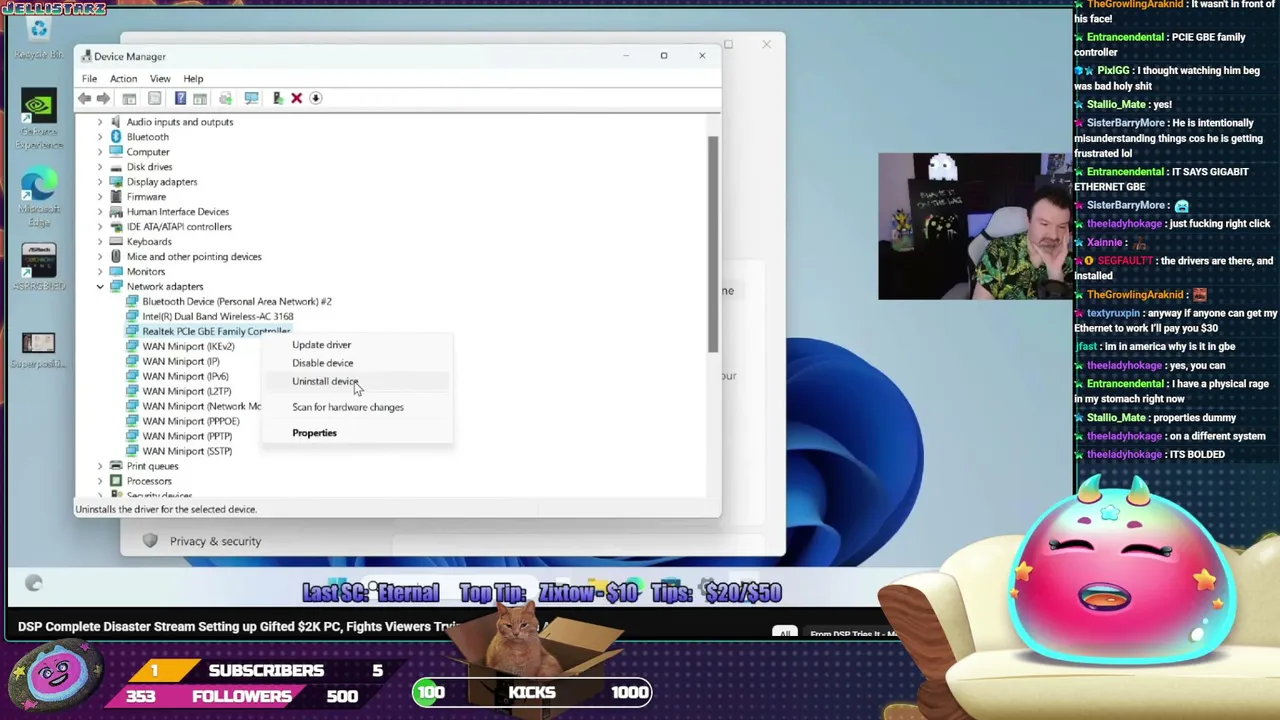The image size is (1280, 720).
Task: Click the Disk drives category icon
Action: (116, 167)
